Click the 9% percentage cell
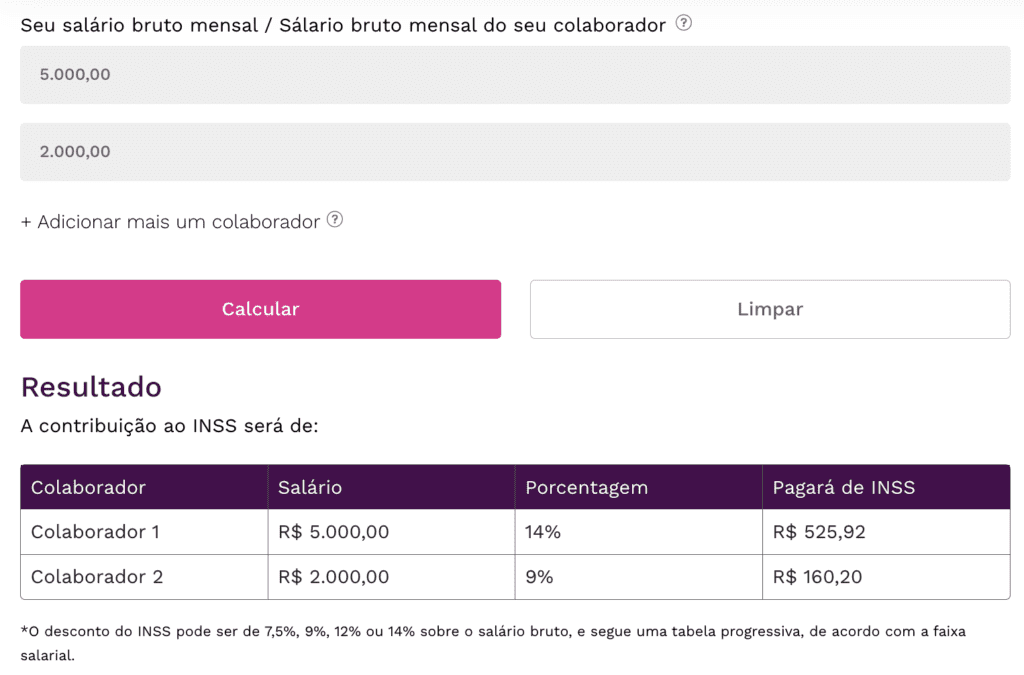The height and width of the screenshot is (675, 1024). tap(539, 577)
